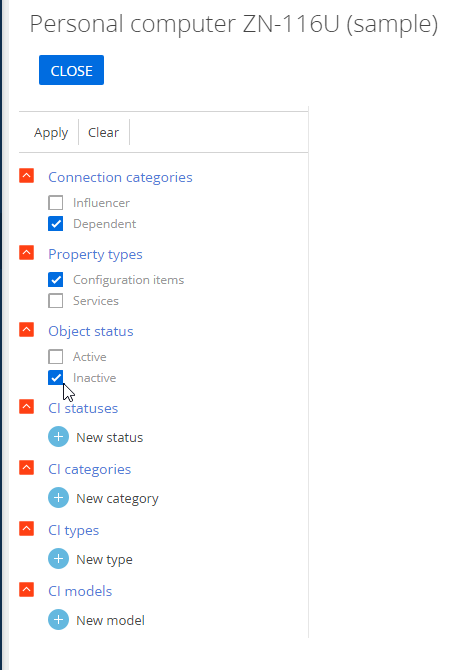The width and height of the screenshot is (474, 670).
Task: Collapse the CI statuses section arrow
Action: tap(26, 406)
